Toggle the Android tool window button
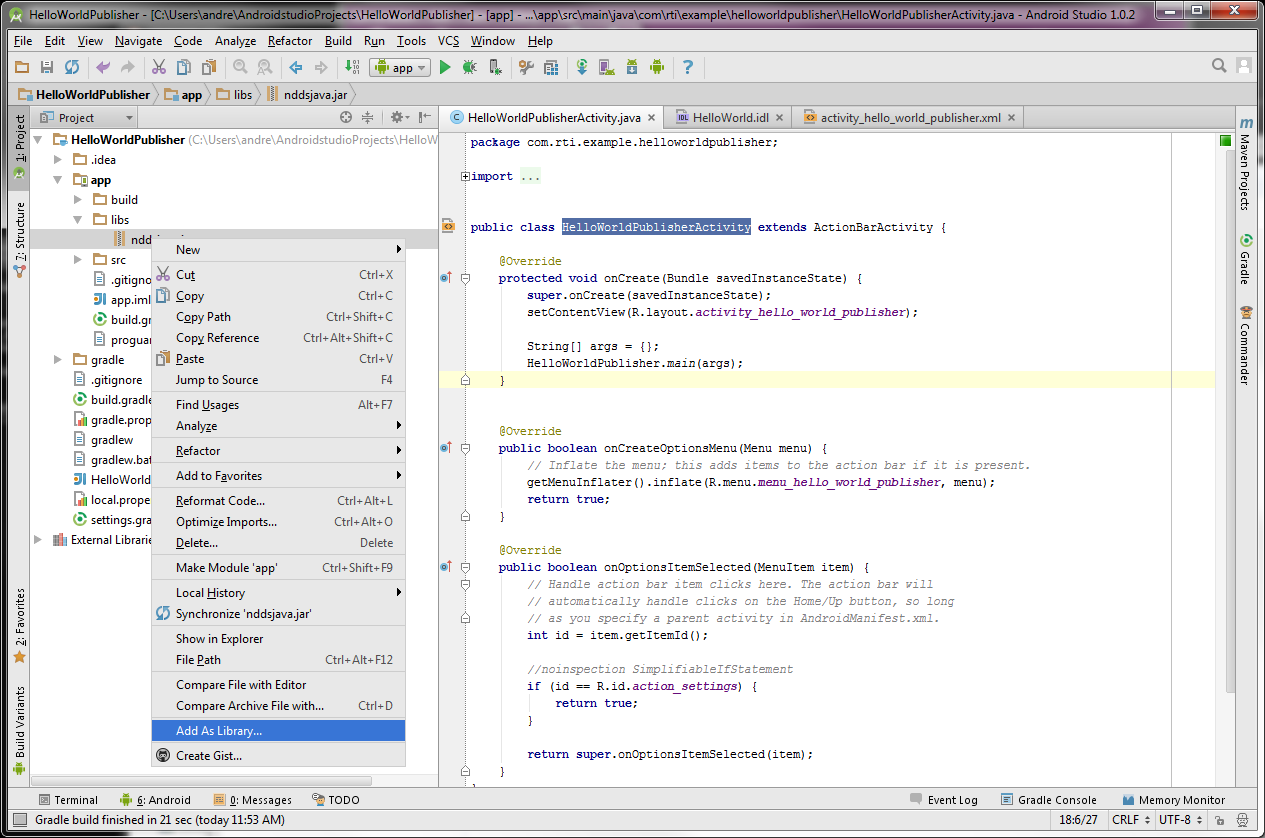Screen dimensions: 1265x838 pyautogui.click(x=154, y=800)
